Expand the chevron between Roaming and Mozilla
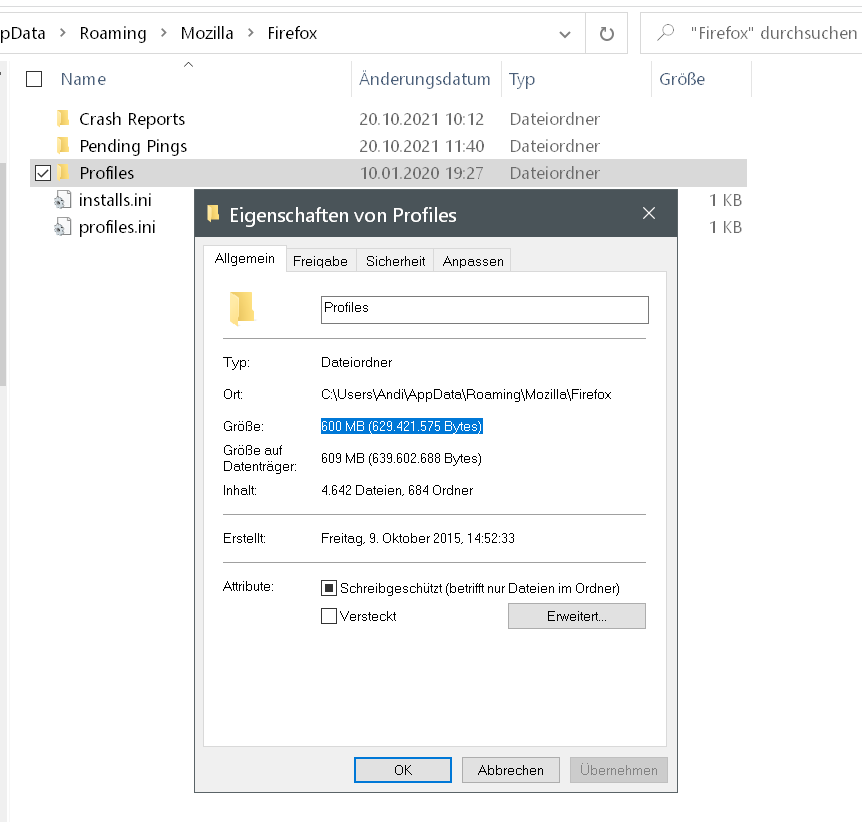The height and width of the screenshot is (822, 862). [x=163, y=34]
